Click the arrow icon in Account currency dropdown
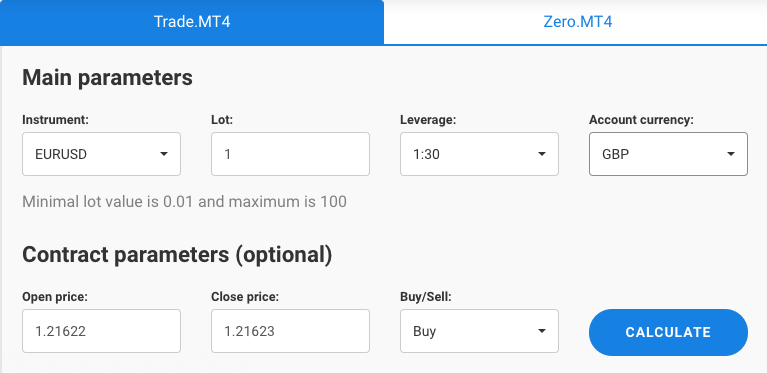767x373 pixels. coord(730,154)
